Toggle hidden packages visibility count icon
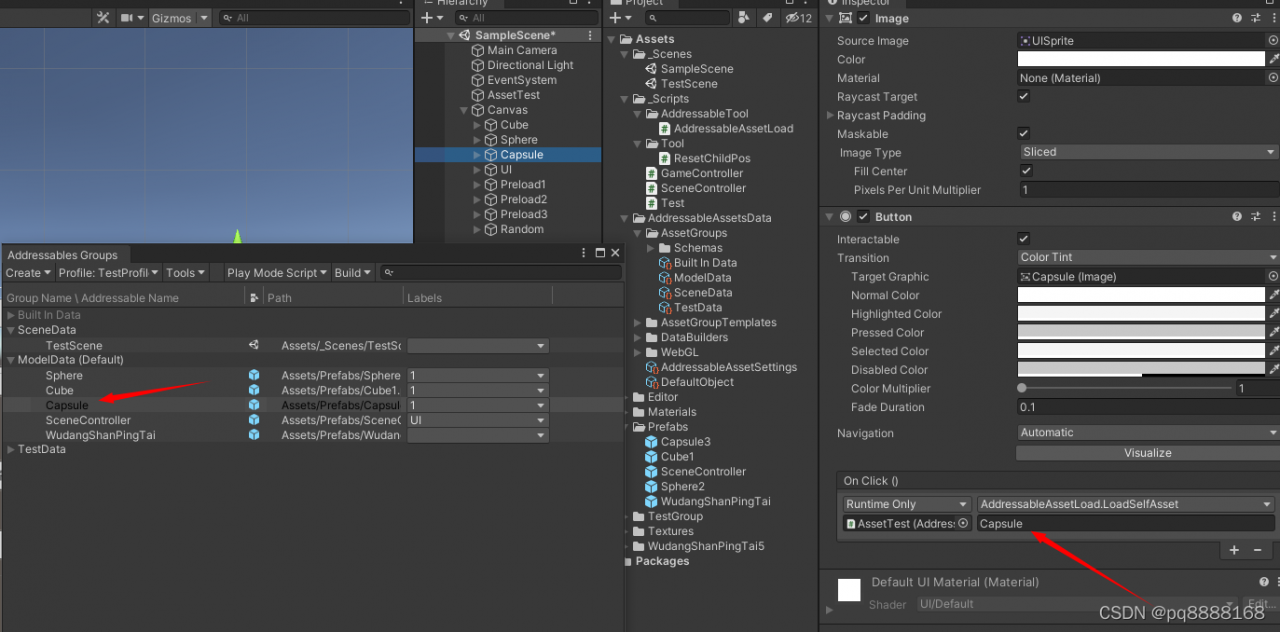 point(798,18)
